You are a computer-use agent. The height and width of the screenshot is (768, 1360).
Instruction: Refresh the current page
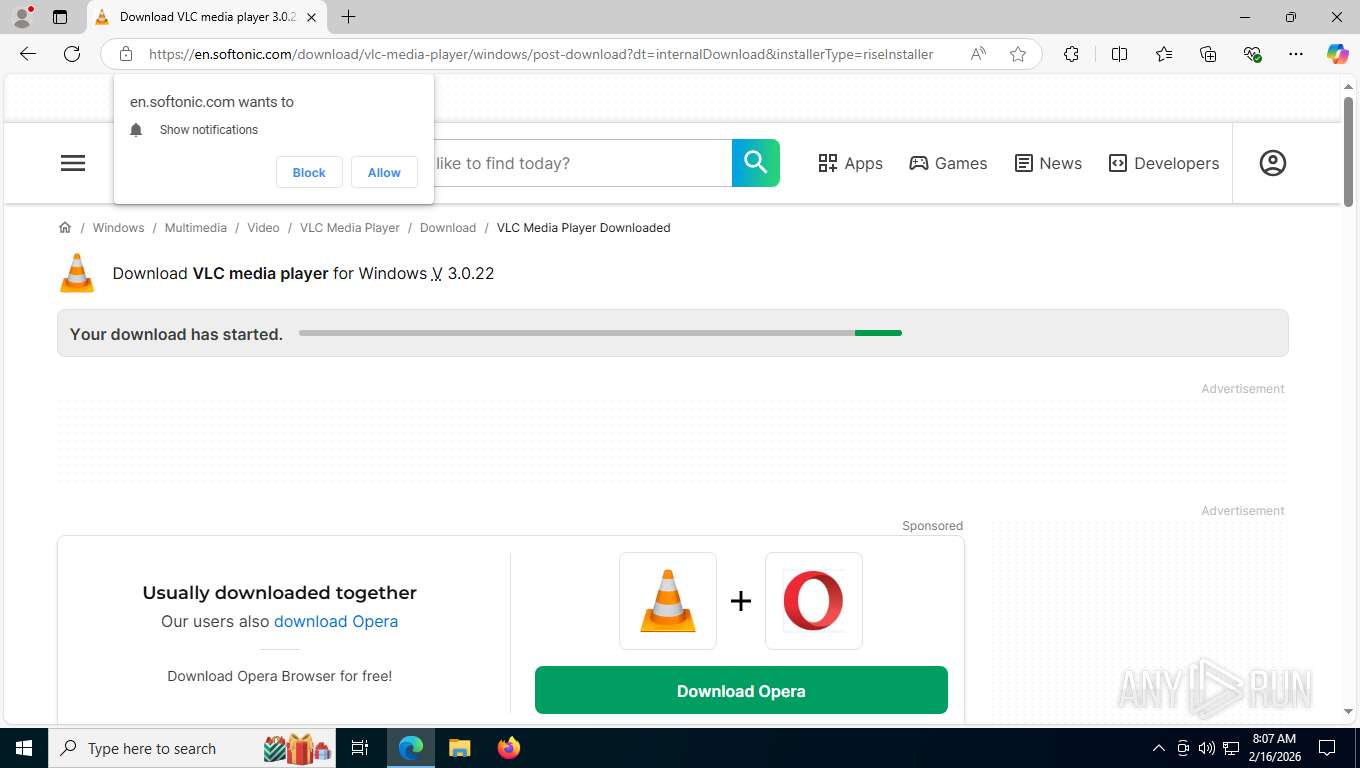coord(72,54)
